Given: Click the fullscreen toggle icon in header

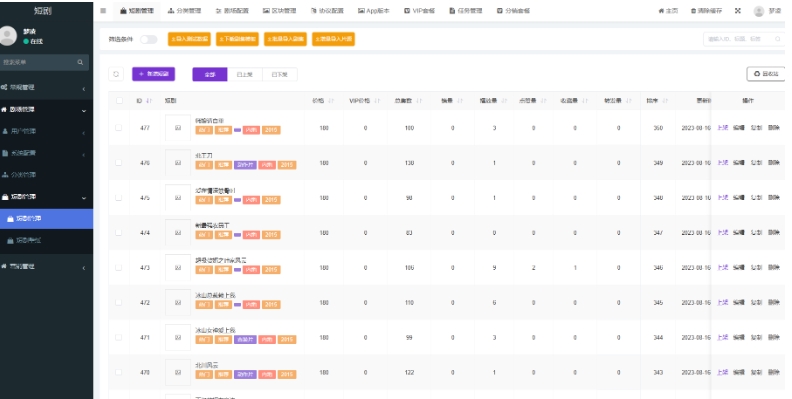Looking at the screenshot, I should [x=737, y=11].
